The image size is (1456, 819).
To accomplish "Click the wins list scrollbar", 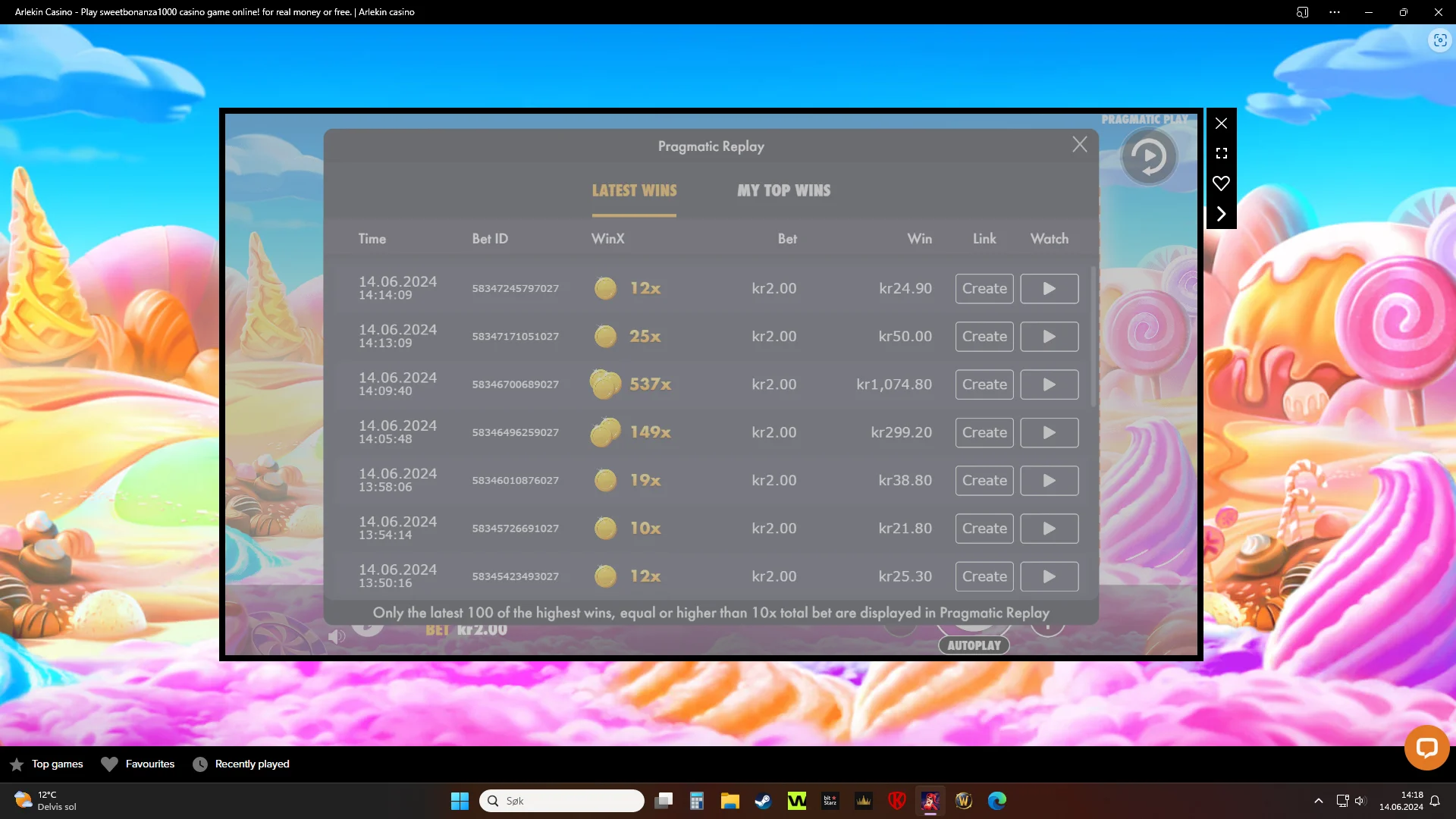I will click(1093, 336).
